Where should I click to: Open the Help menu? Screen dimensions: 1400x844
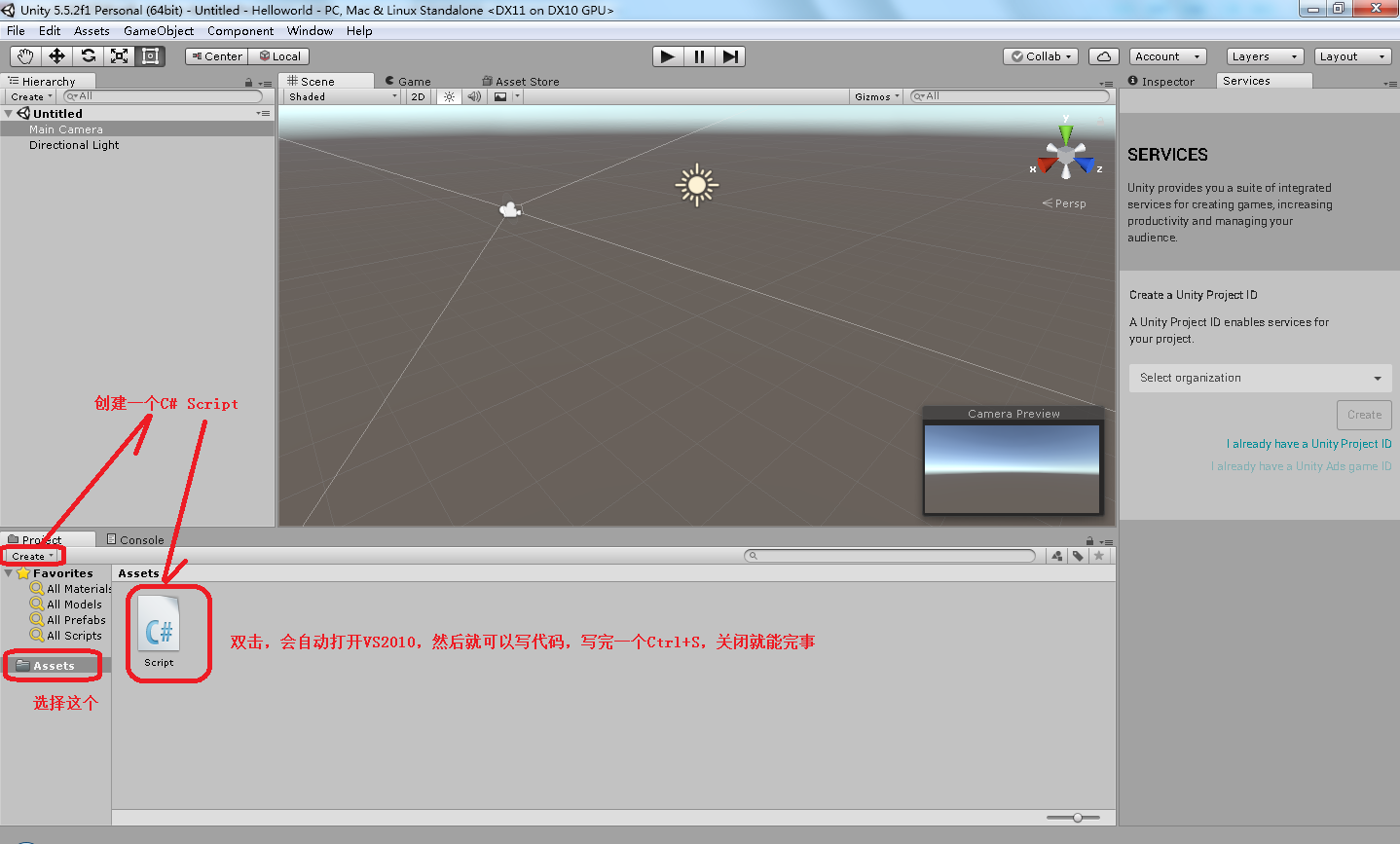point(359,31)
